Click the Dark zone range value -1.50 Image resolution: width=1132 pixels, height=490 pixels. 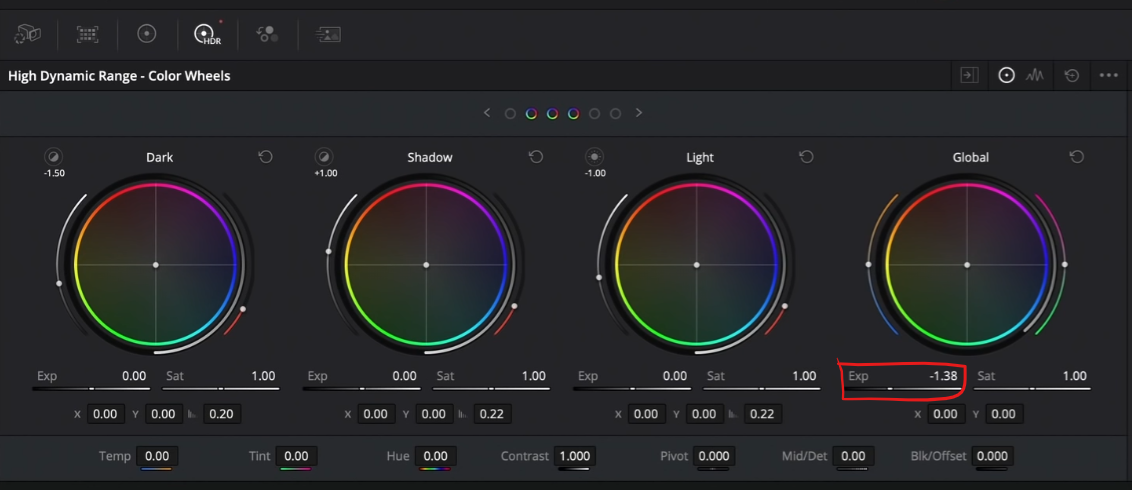tap(54, 173)
